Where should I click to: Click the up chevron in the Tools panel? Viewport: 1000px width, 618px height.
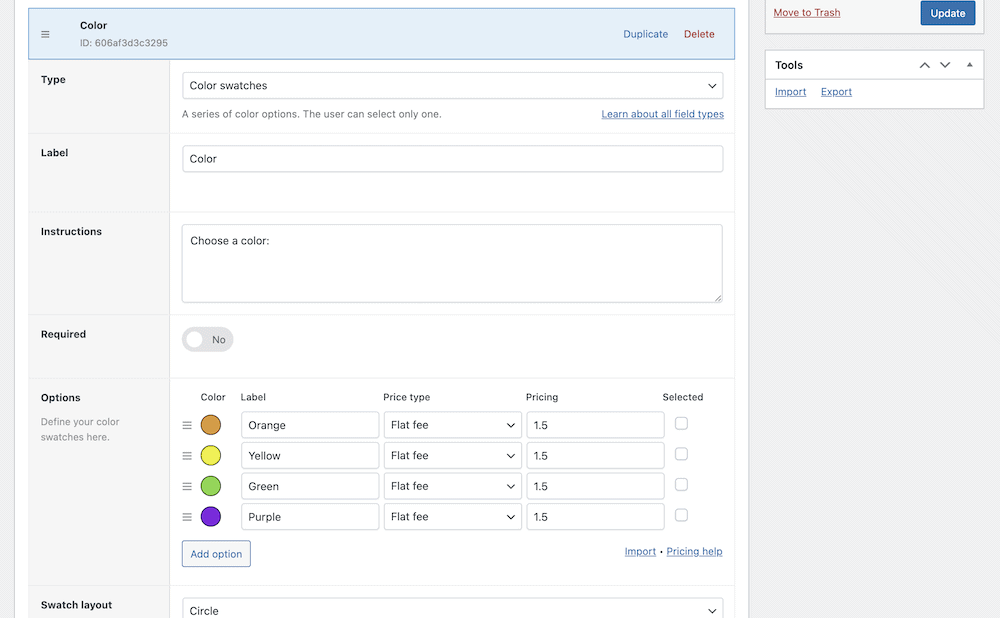pyautogui.click(x=924, y=64)
